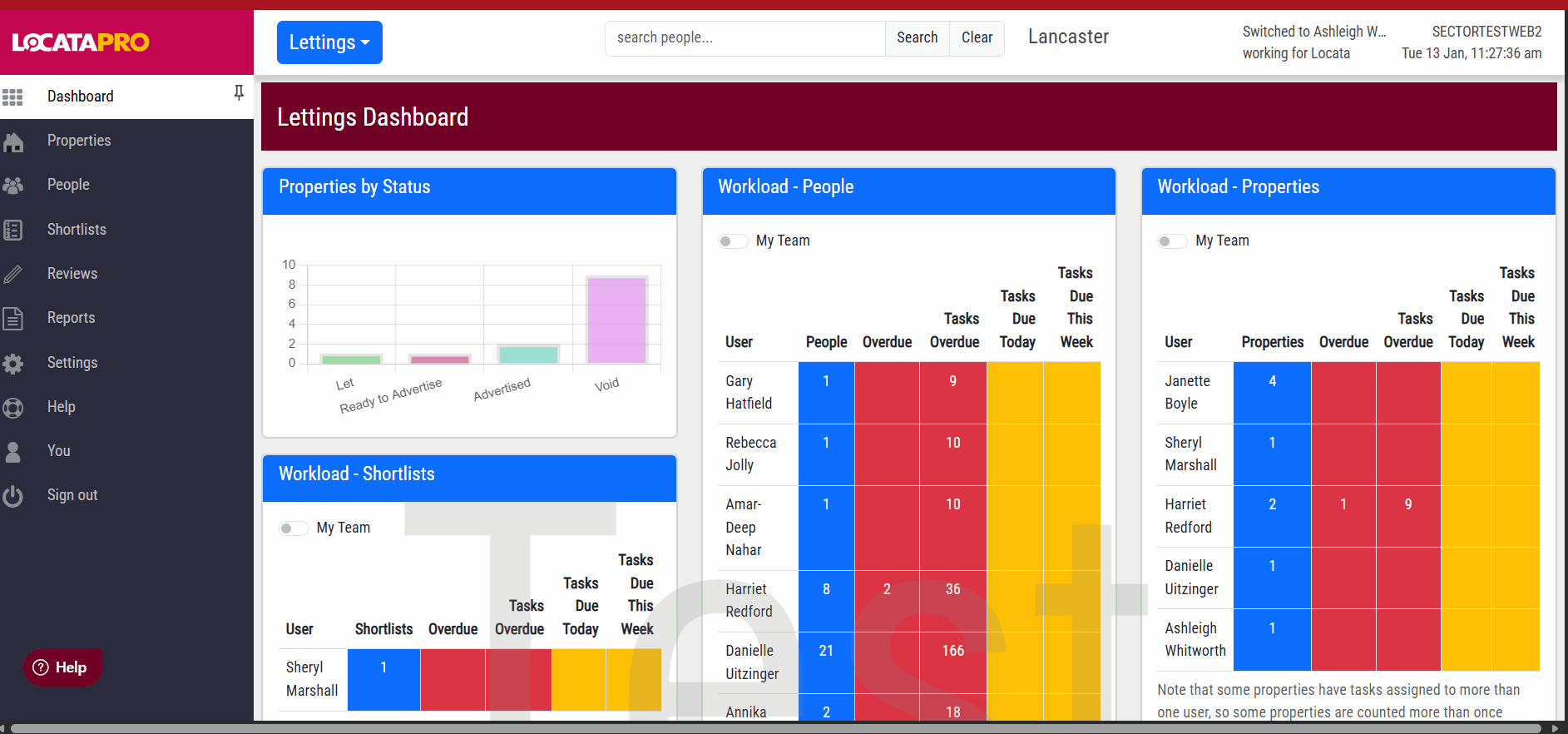This screenshot has height=734, width=1568.
Task: Go to Properties in the sidebar
Action: pos(126,141)
